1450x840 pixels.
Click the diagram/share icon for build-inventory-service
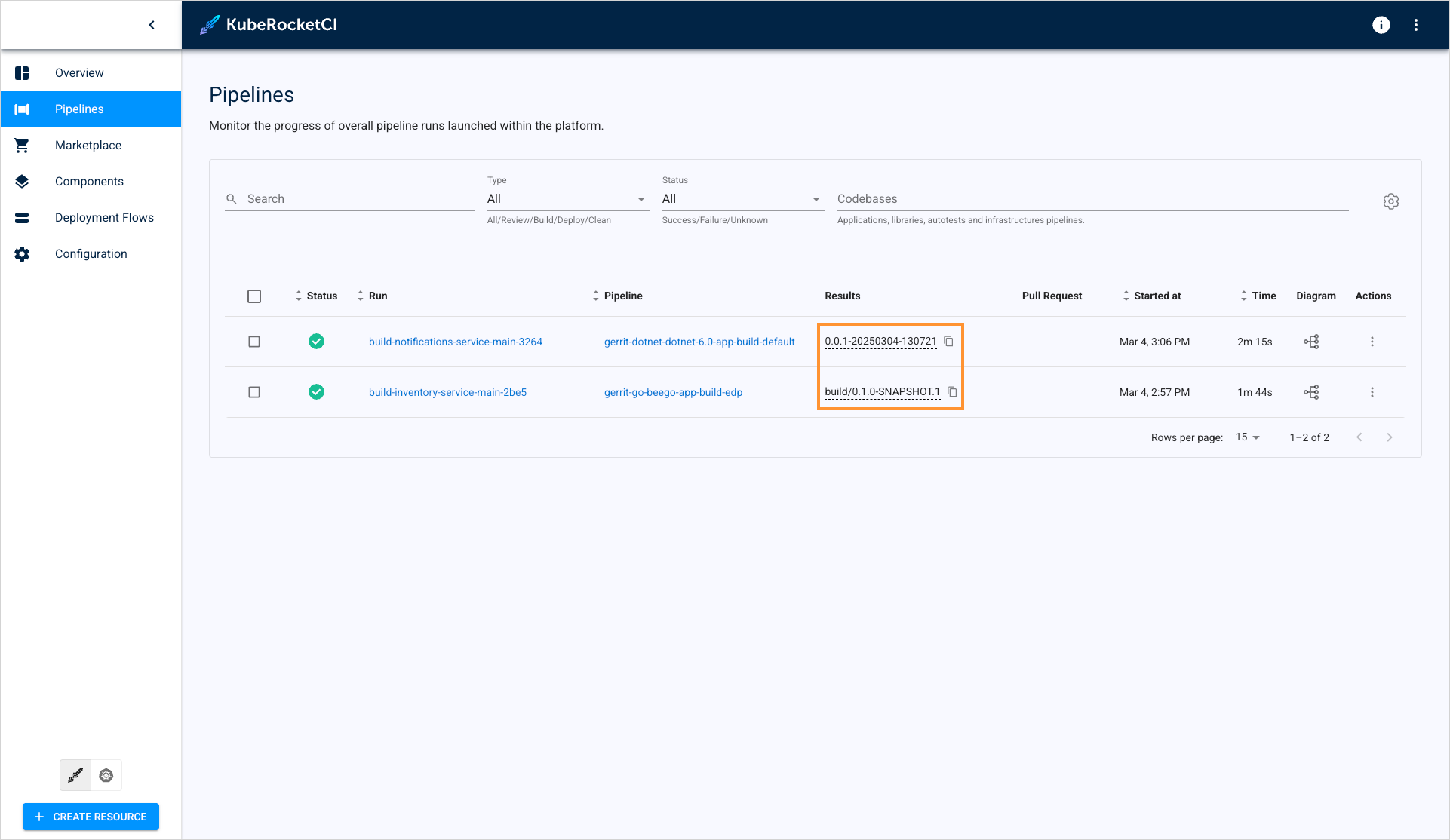click(1311, 392)
